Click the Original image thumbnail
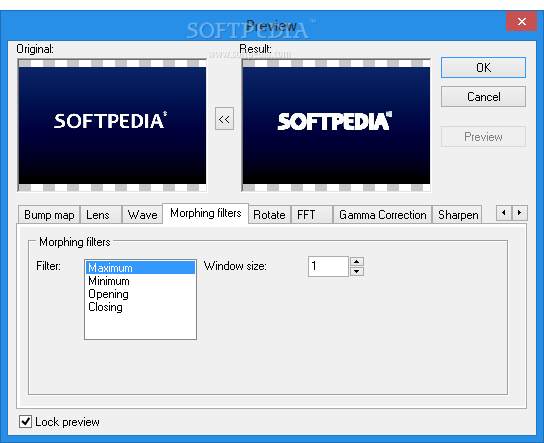This screenshot has width=544, height=443. click(112, 125)
